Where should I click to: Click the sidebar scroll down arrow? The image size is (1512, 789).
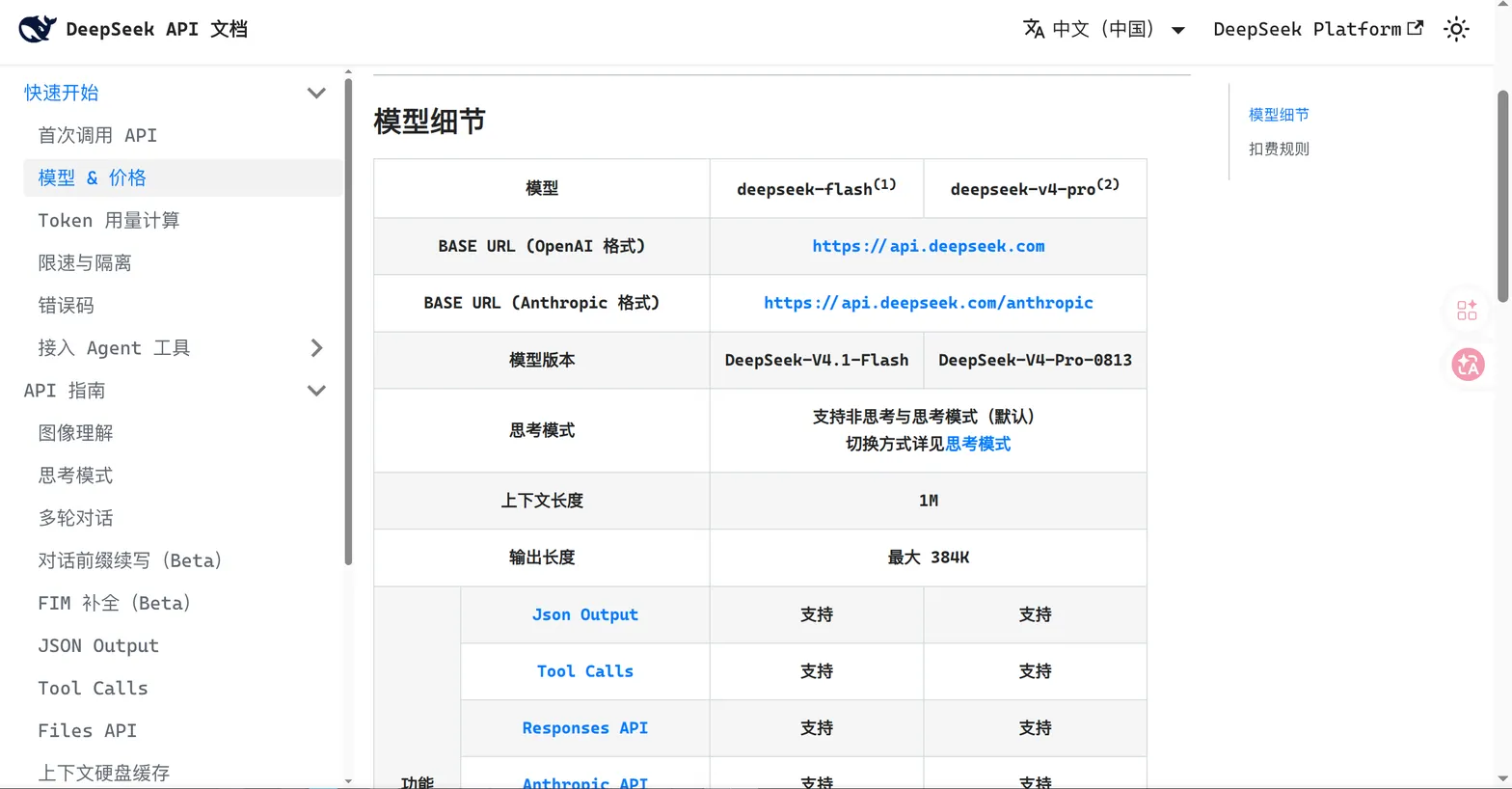(x=348, y=781)
